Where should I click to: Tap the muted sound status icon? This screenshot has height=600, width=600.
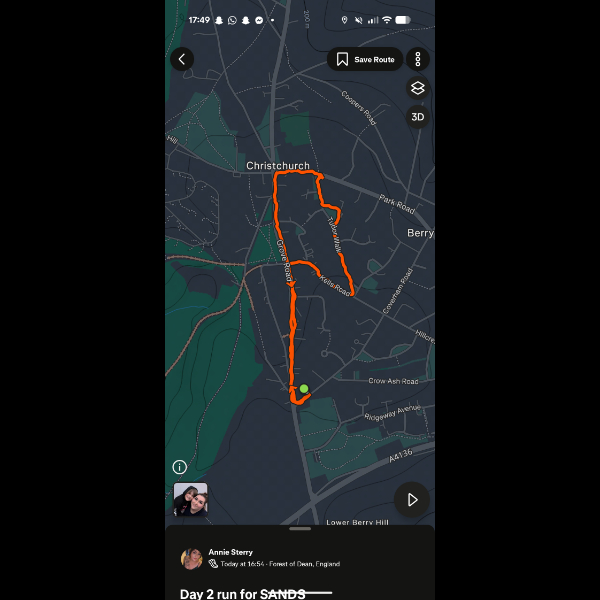[359, 20]
